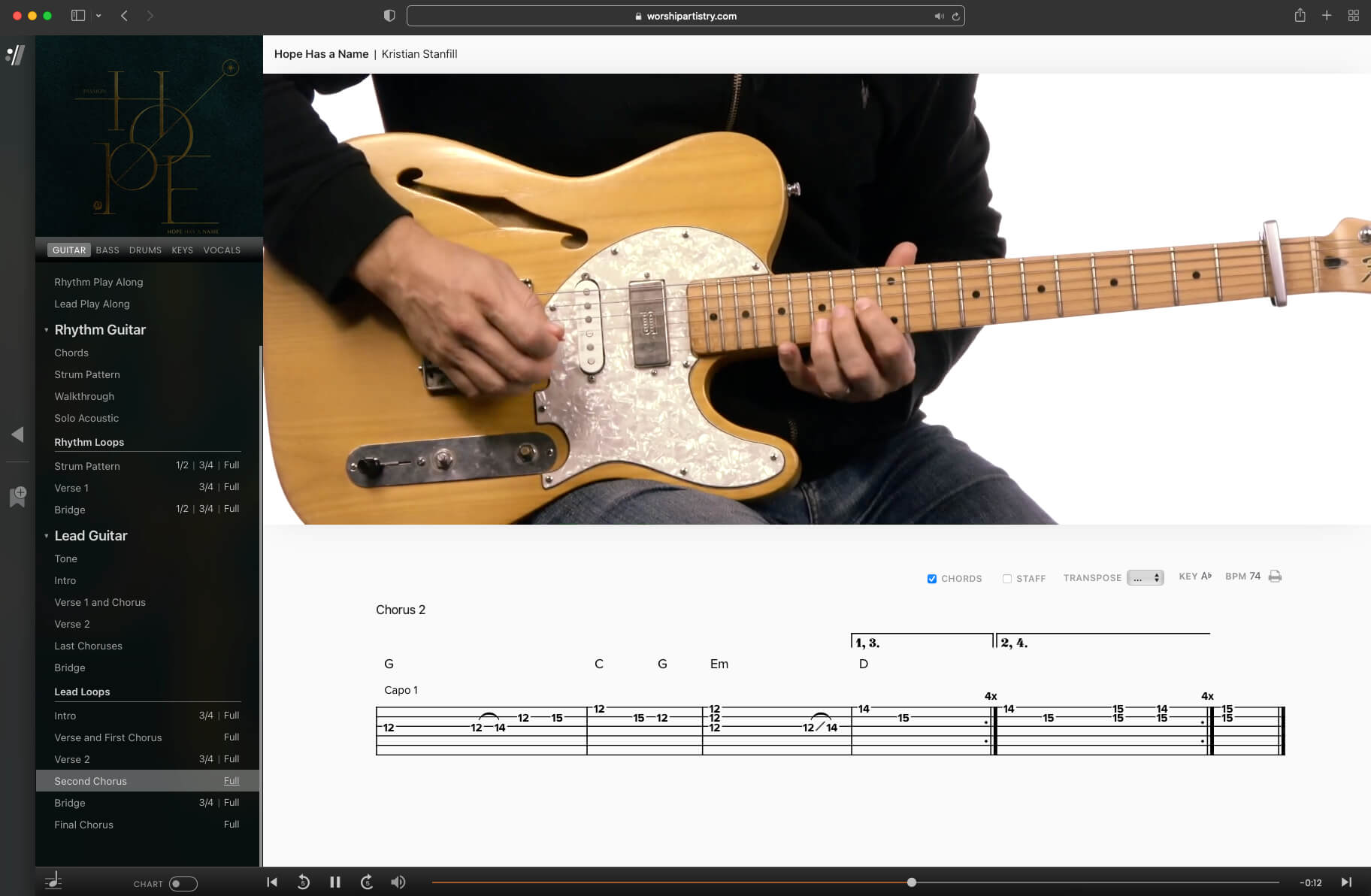1371x896 pixels.
Task: Pause the video playback
Action: pyautogui.click(x=335, y=882)
